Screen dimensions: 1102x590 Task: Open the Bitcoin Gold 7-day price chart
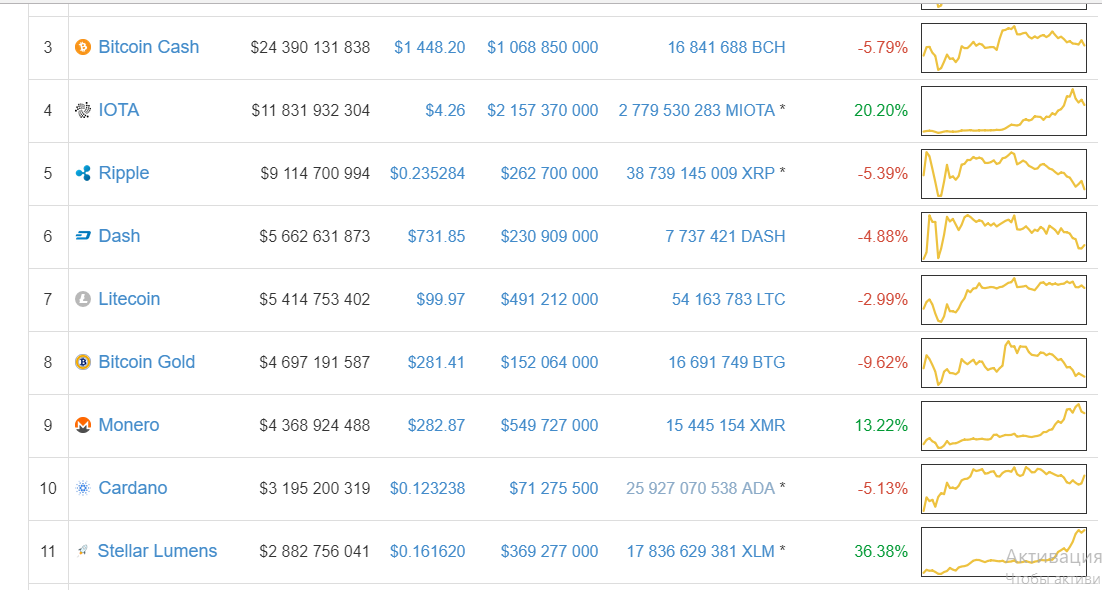(1003, 362)
